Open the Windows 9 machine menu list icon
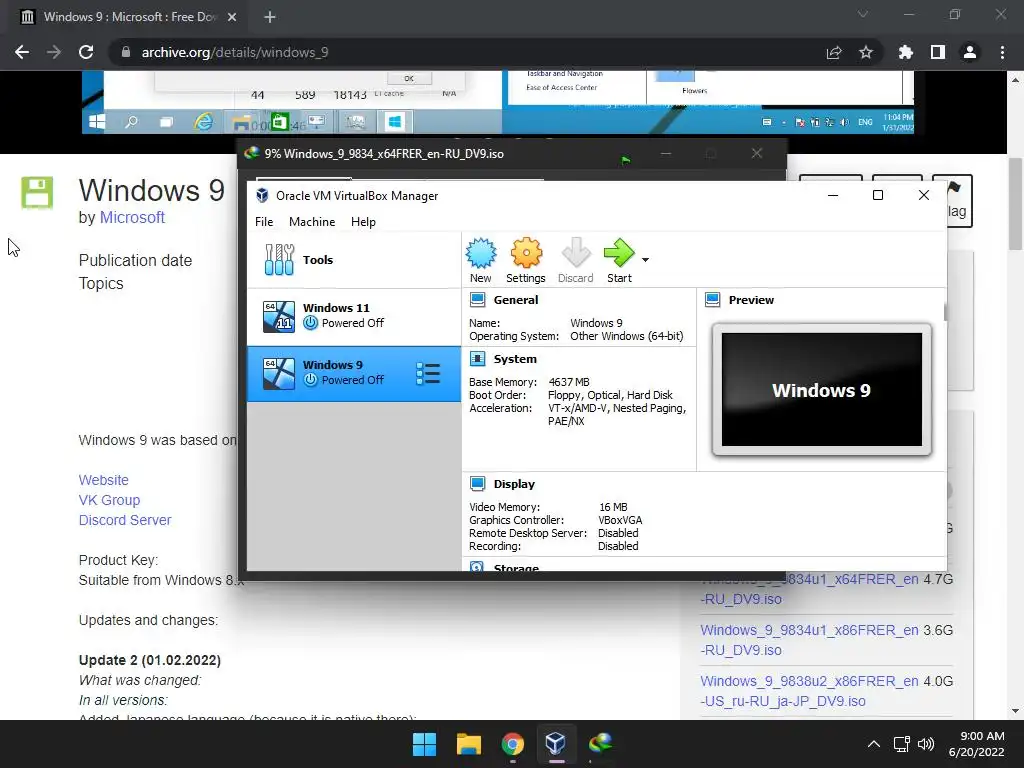 (428, 374)
